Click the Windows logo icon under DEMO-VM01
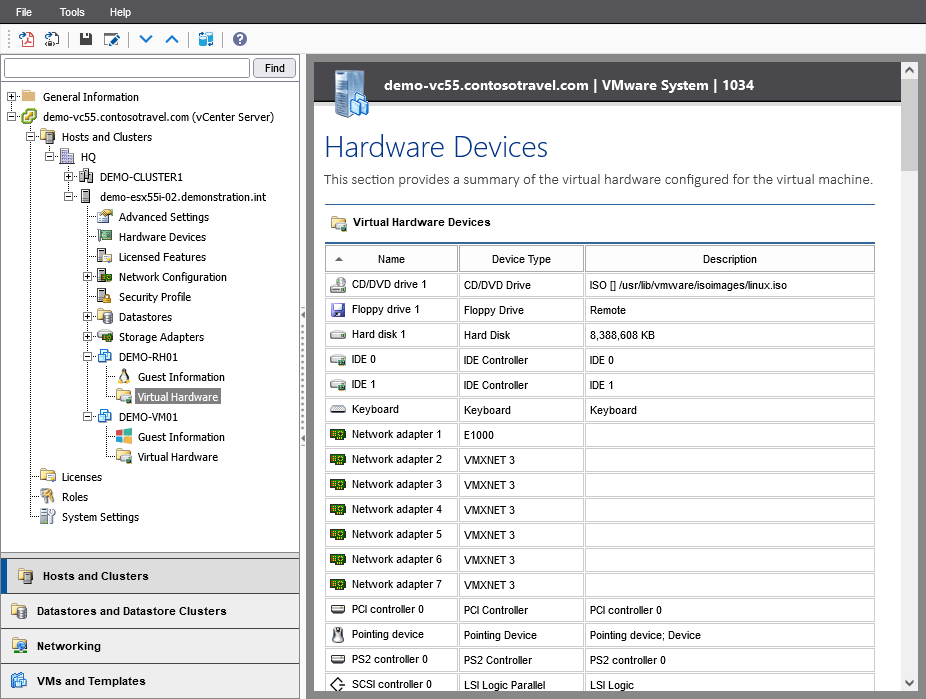The width and height of the screenshot is (926, 699). (124, 436)
